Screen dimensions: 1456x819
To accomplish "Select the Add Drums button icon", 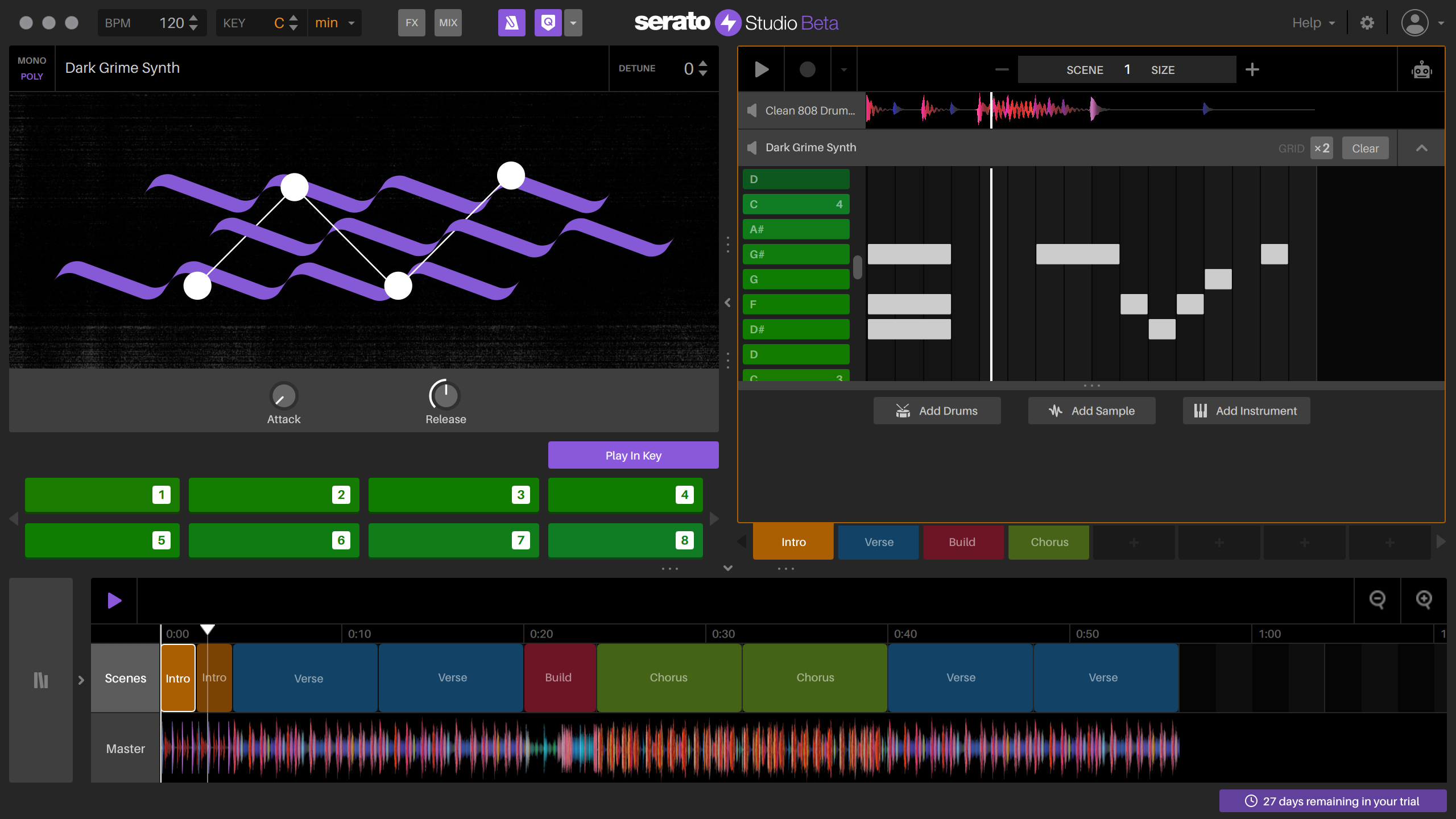I will coord(903,410).
